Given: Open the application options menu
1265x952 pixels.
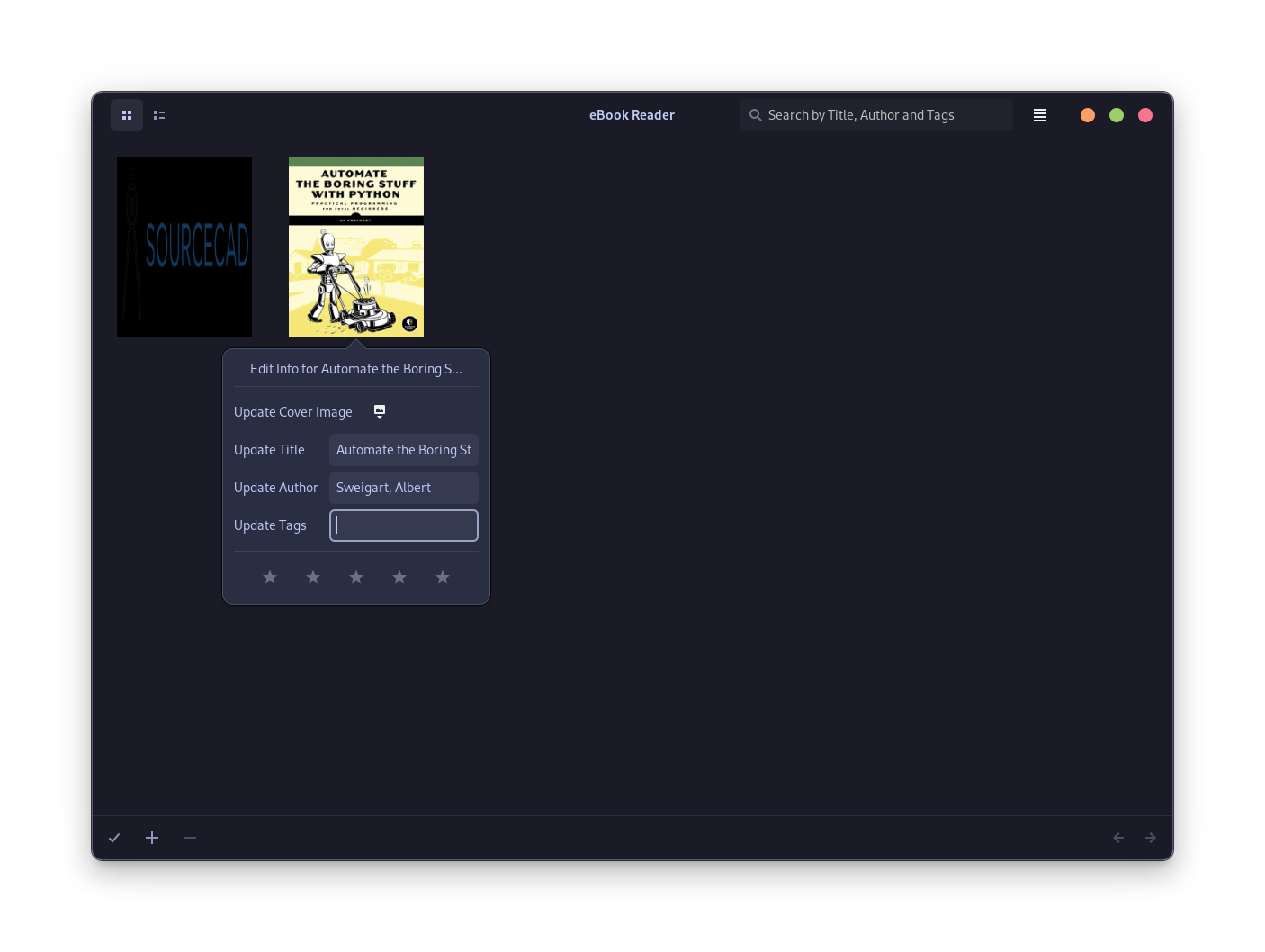Looking at the screenshot, I should coord(1039,115).
